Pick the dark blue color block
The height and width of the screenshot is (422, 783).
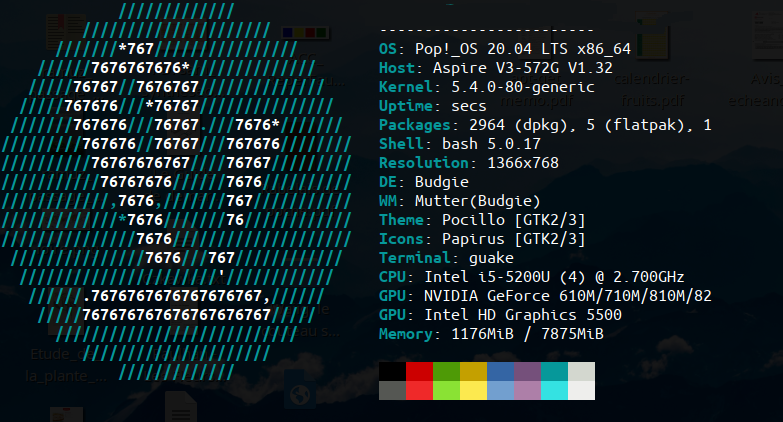(x=500, y=371)
